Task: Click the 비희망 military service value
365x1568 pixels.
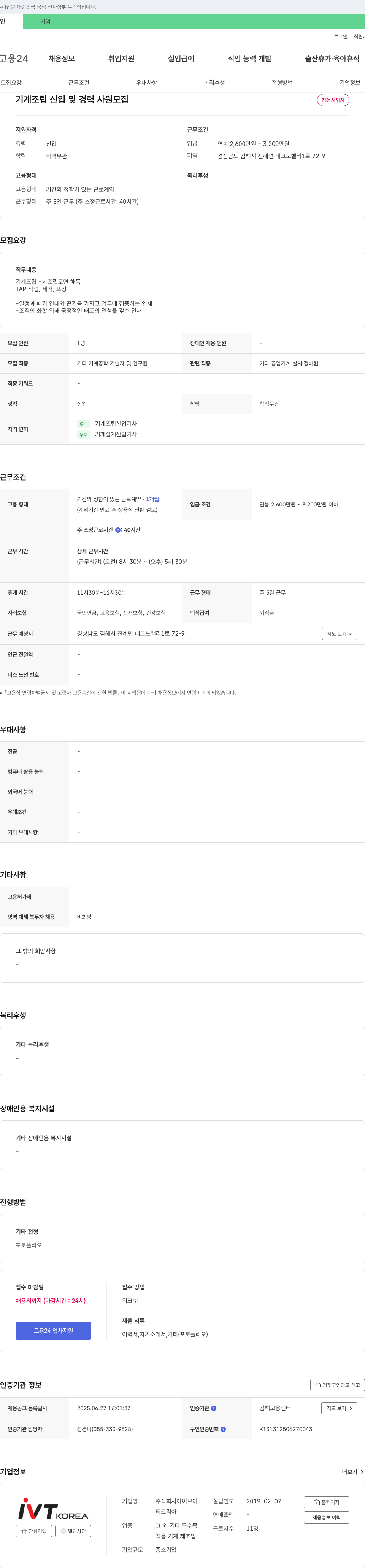Action: coord(84,917)
